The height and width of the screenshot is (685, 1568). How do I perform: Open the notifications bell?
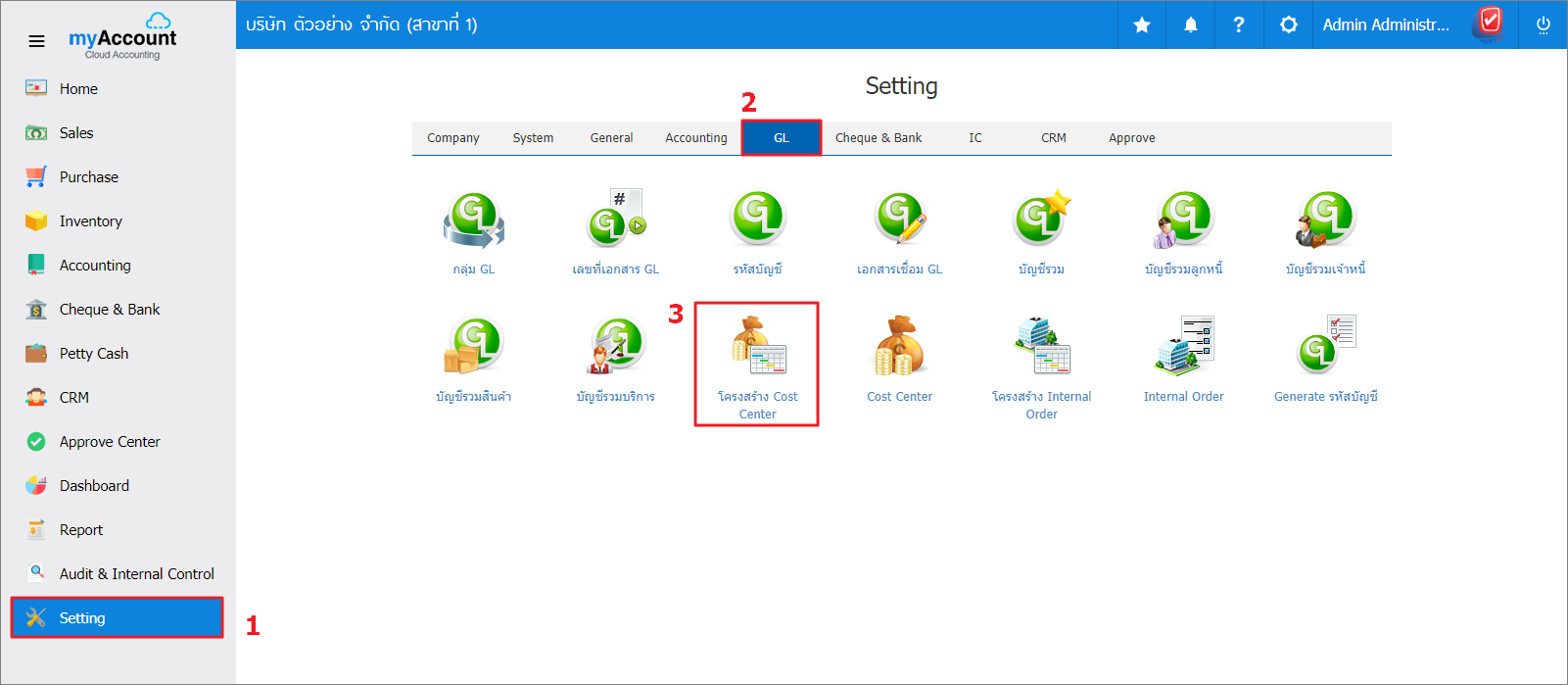1191,24
